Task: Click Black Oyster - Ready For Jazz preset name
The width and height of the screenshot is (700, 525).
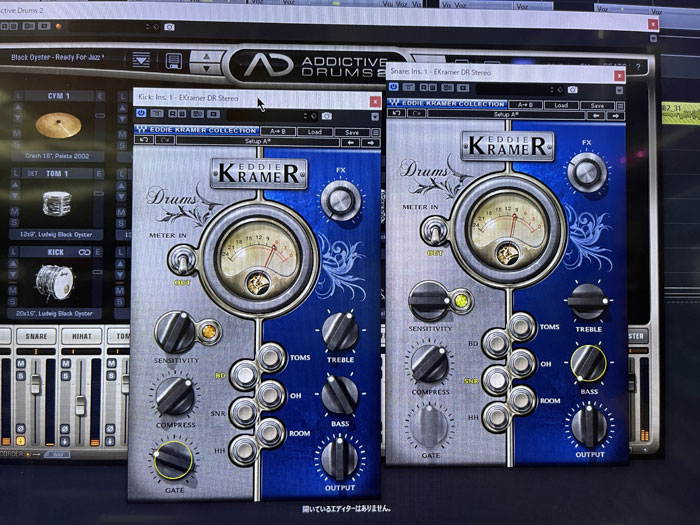Action: coord(58,57)
